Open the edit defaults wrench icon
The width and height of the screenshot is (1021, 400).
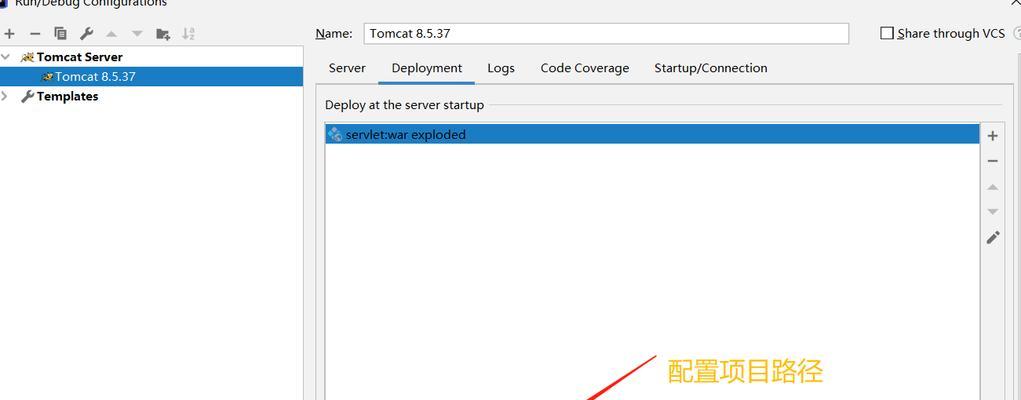86,34
